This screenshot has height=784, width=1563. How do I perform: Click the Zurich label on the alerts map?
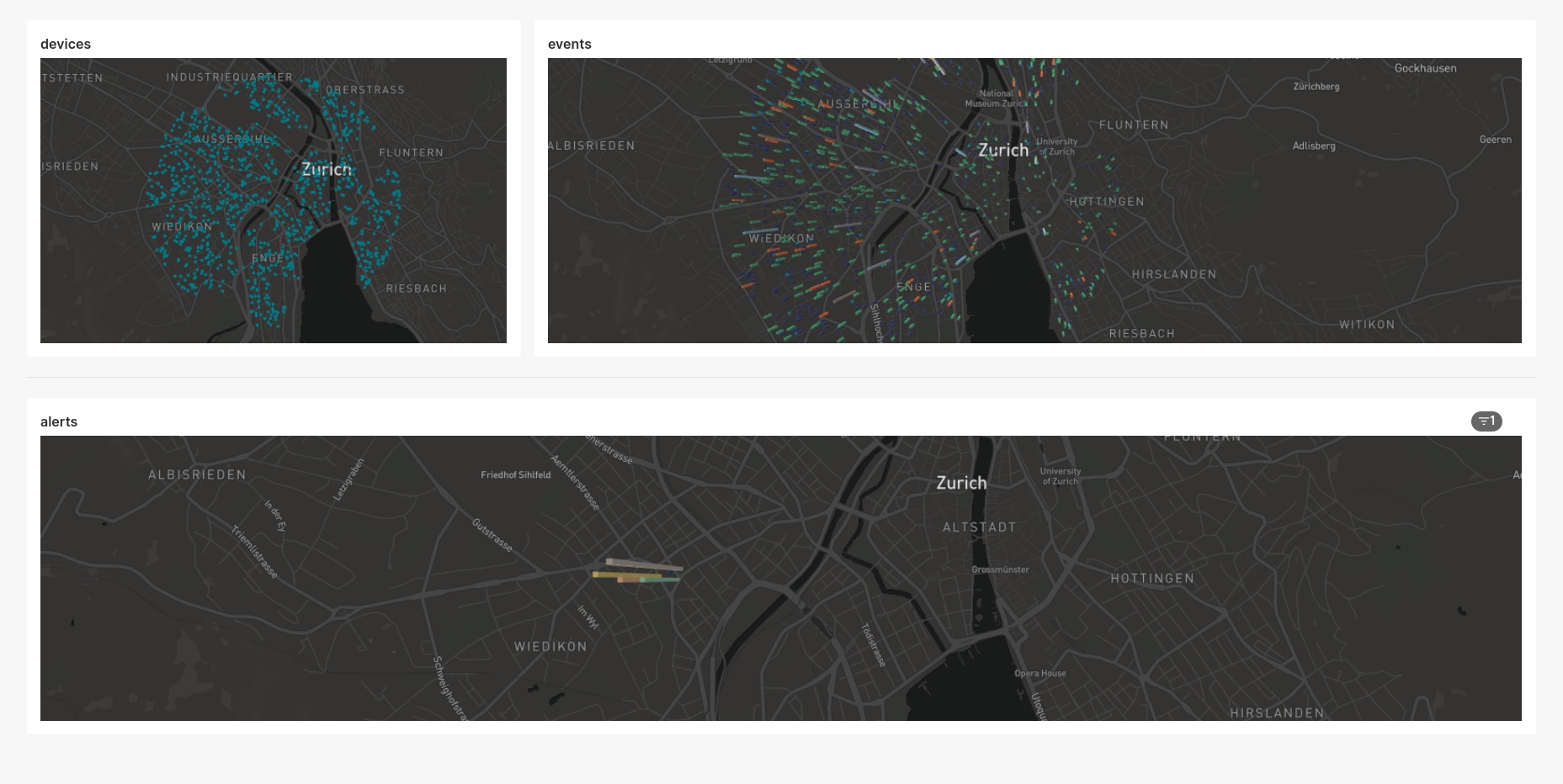pos(961,483)
